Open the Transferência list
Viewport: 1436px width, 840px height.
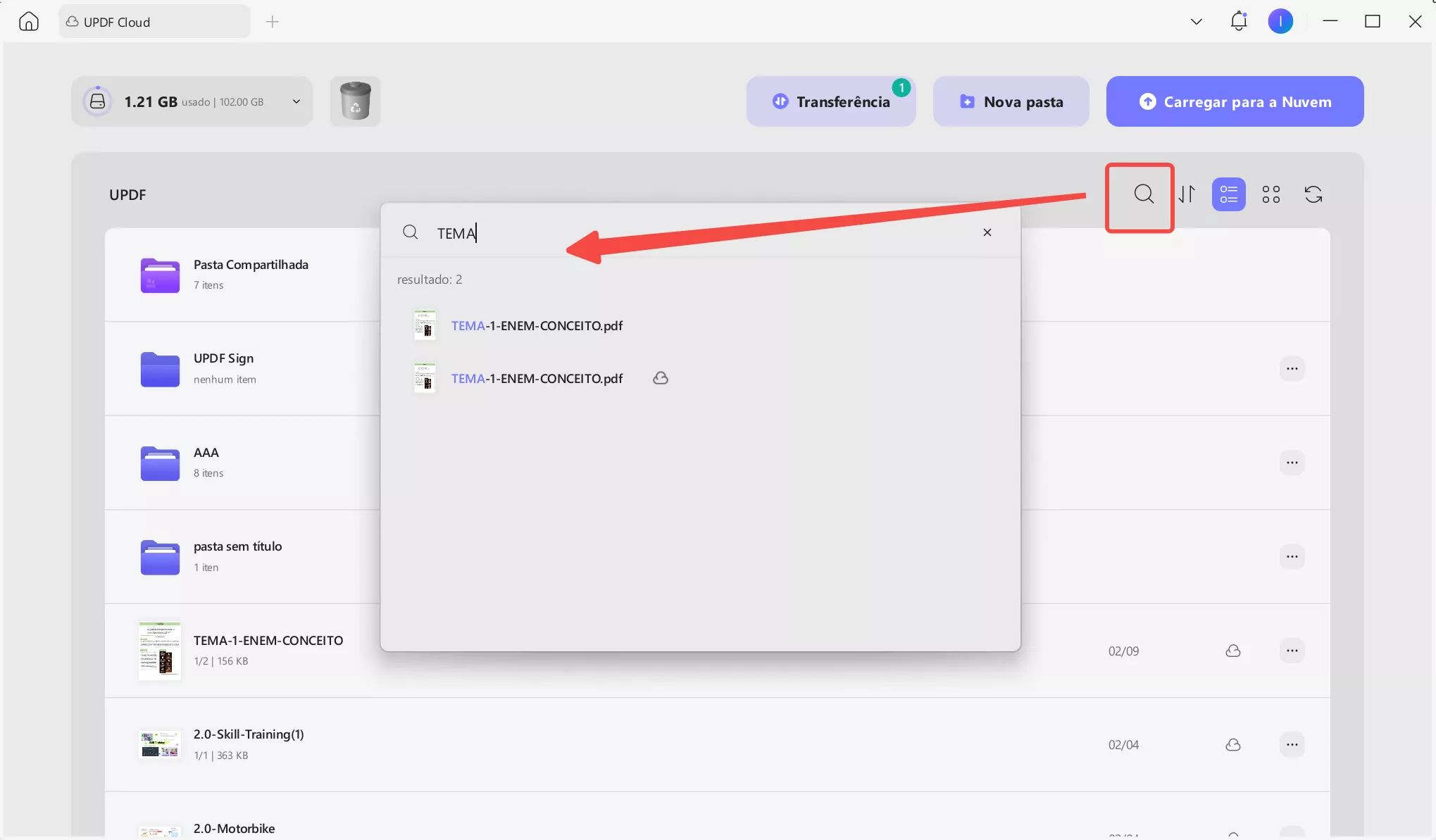[x=831, y=101]
